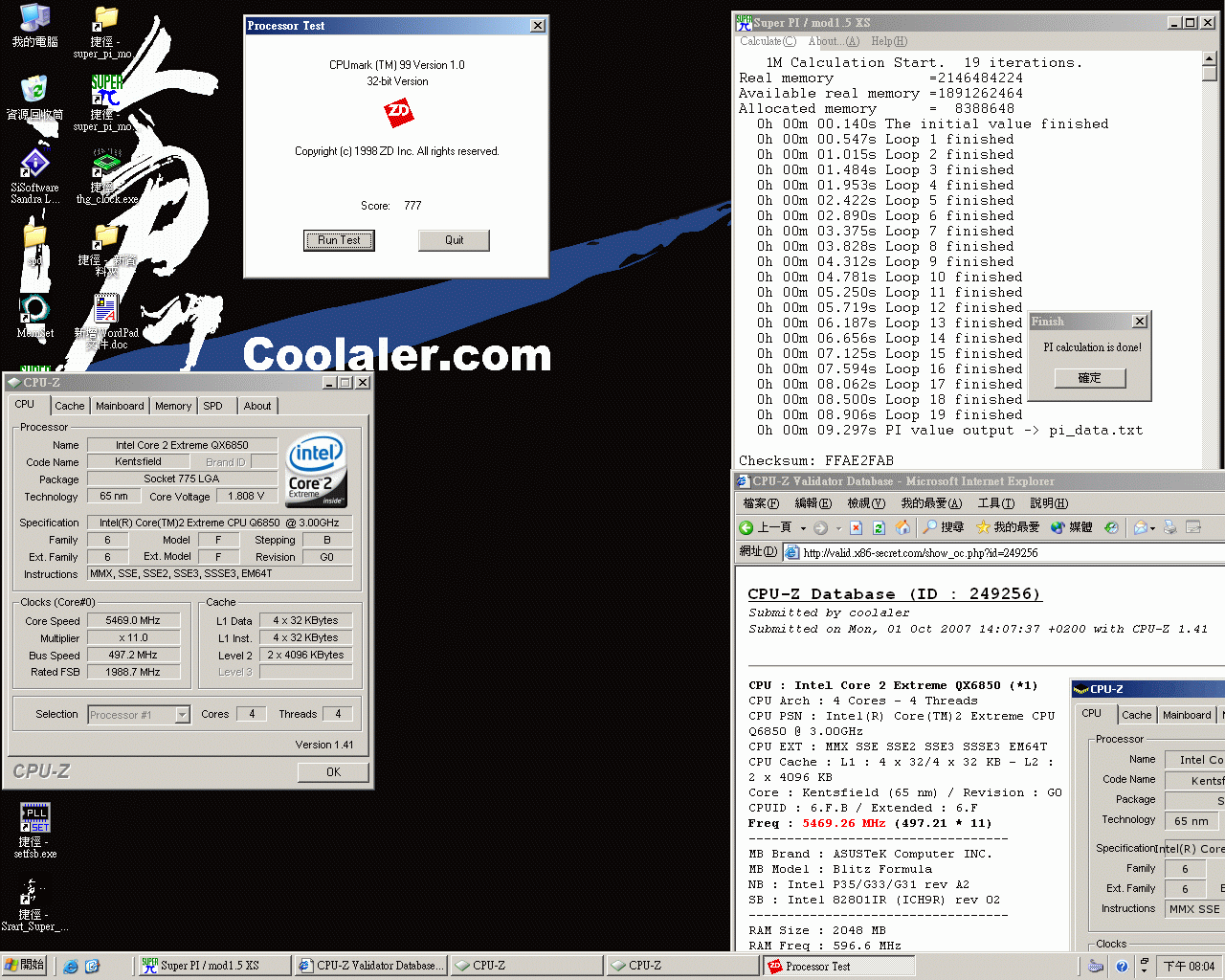
Task: Launch the setfsb.exe shortcut icon
Action: click(x=35, y=817)
